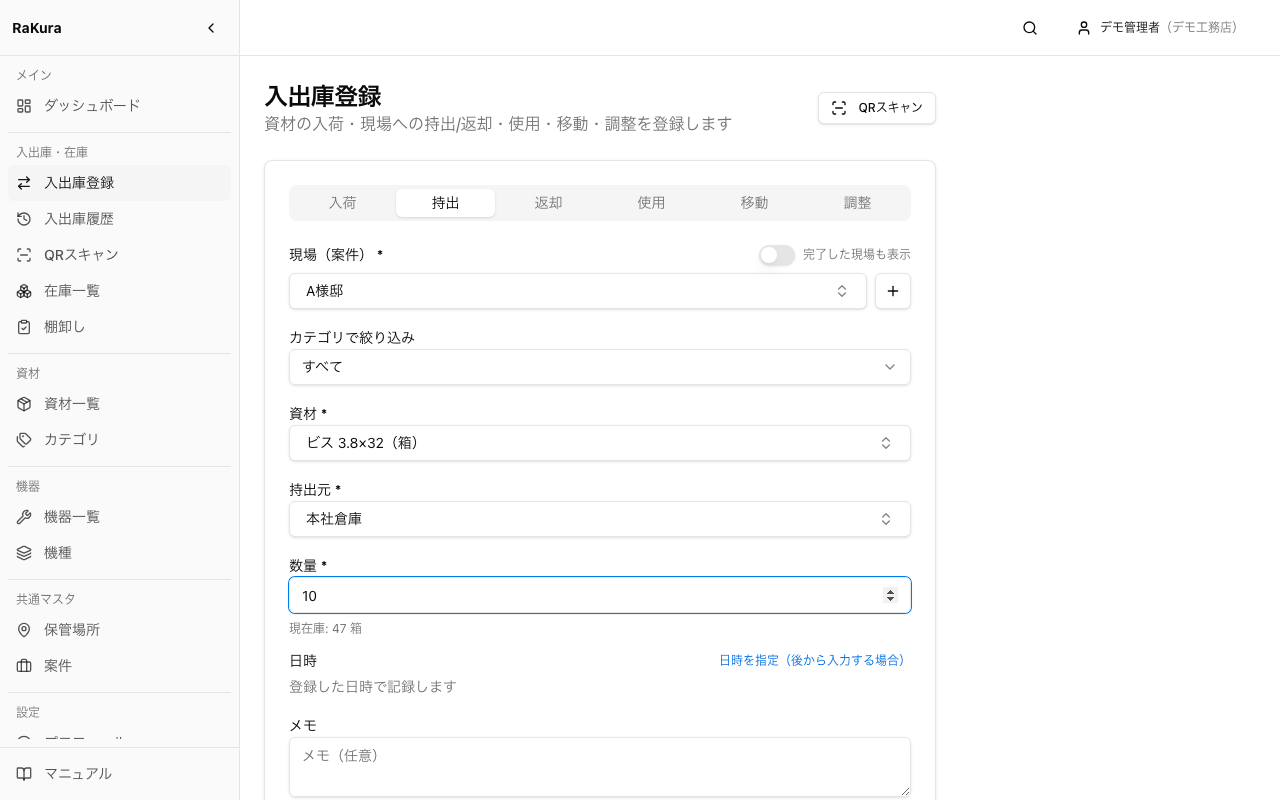Click the 入出庫履歴 history clock icon
Screen dimensions: 1280x800
coord(24,219)
